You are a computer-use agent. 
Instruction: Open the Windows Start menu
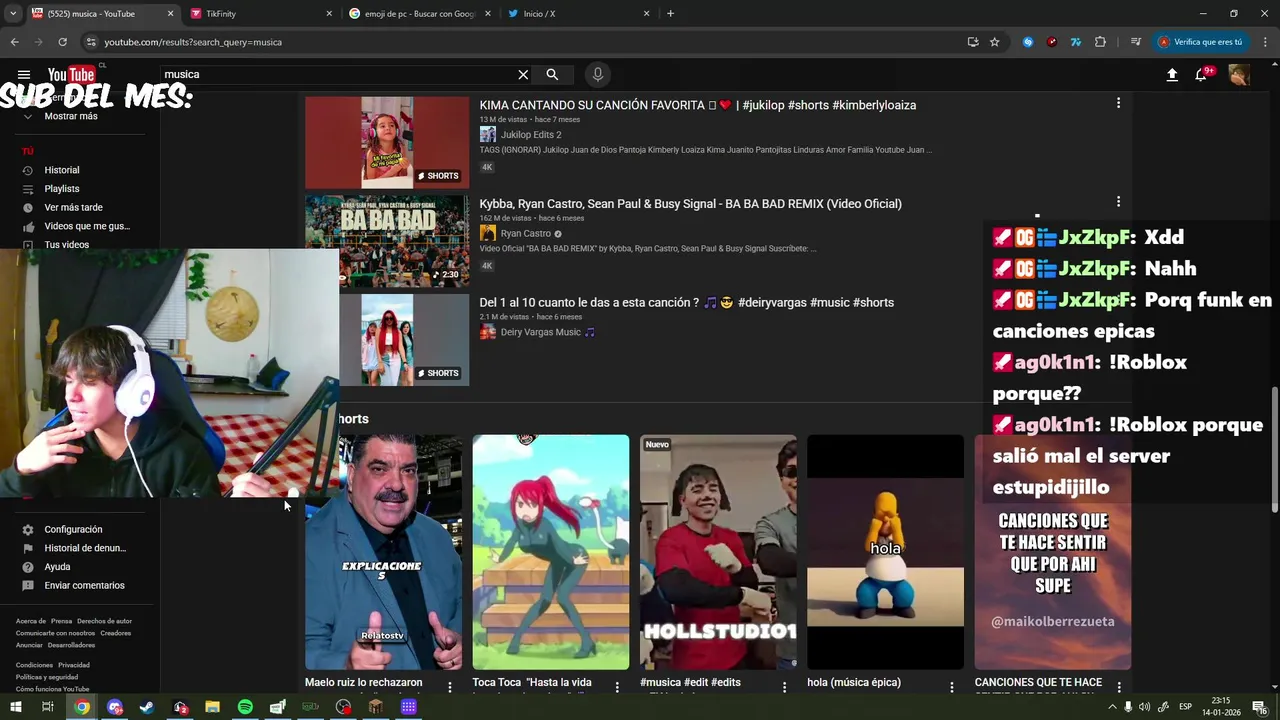pyautogui.click(x=15, y=707)
